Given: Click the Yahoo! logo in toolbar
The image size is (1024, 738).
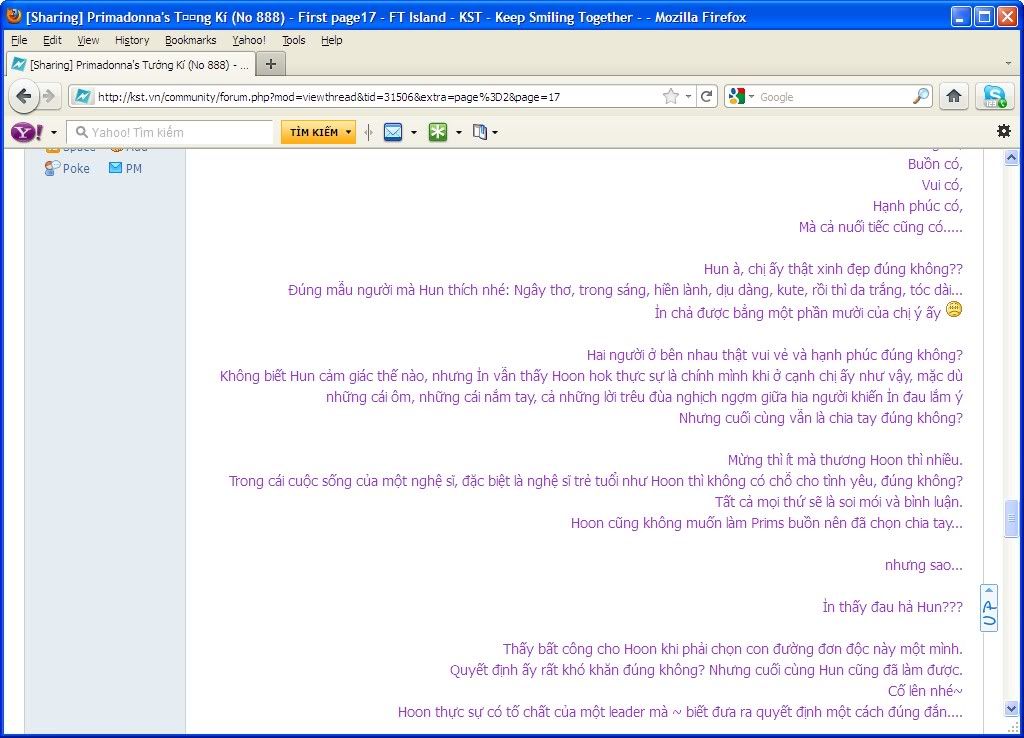Looking at the screenshot, I should pos(27,132).
